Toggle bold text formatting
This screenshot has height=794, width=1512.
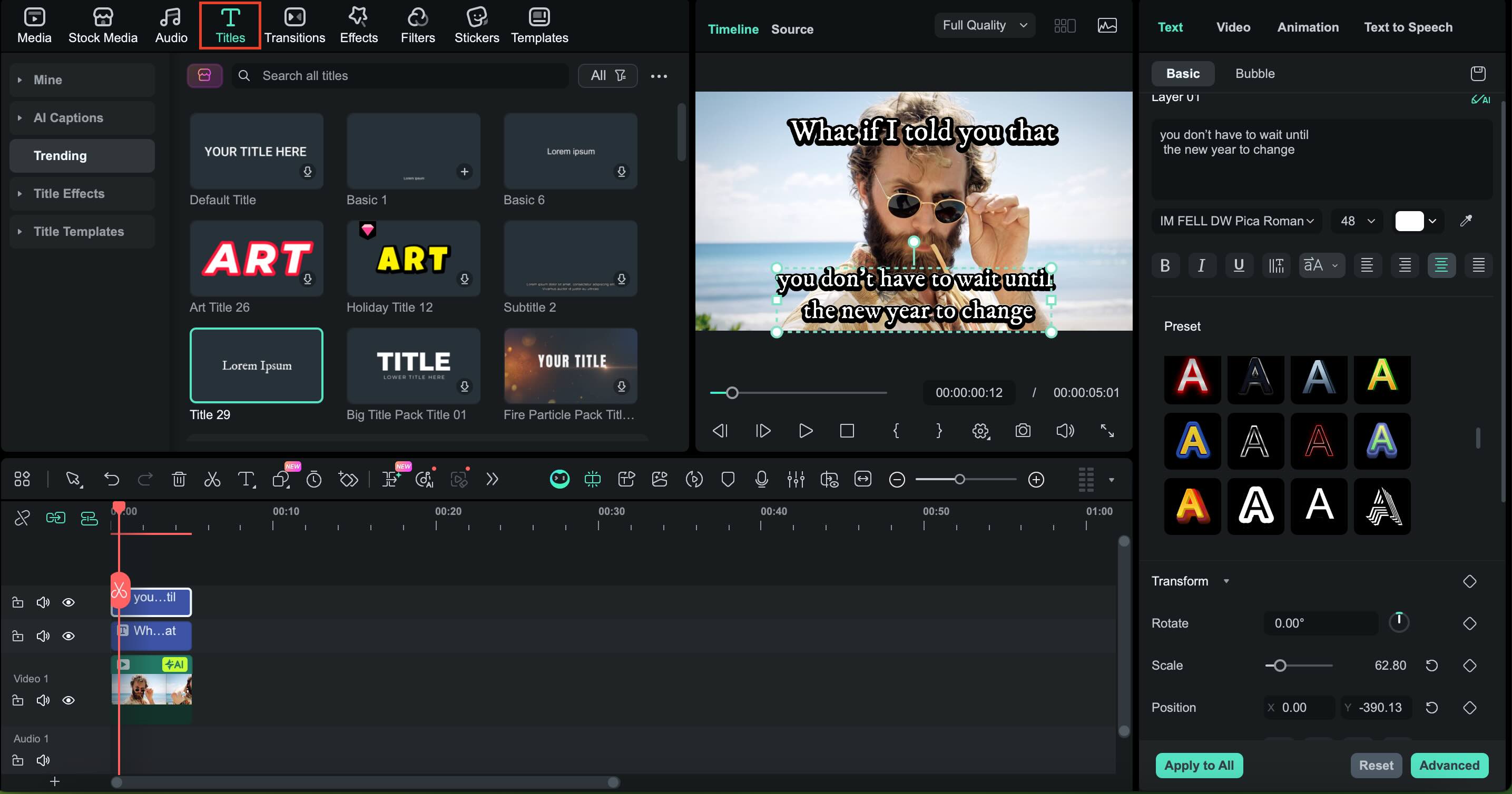[1165, 266]
